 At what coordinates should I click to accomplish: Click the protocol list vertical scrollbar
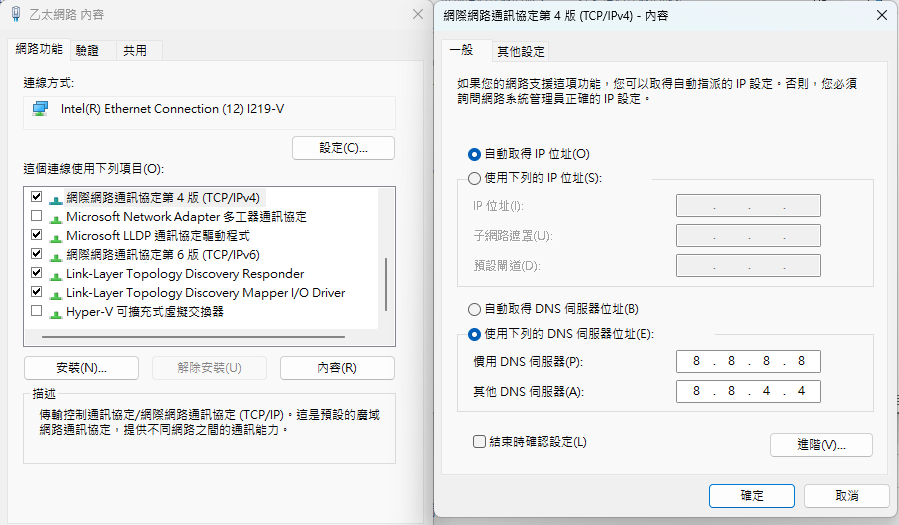point(386,284)
